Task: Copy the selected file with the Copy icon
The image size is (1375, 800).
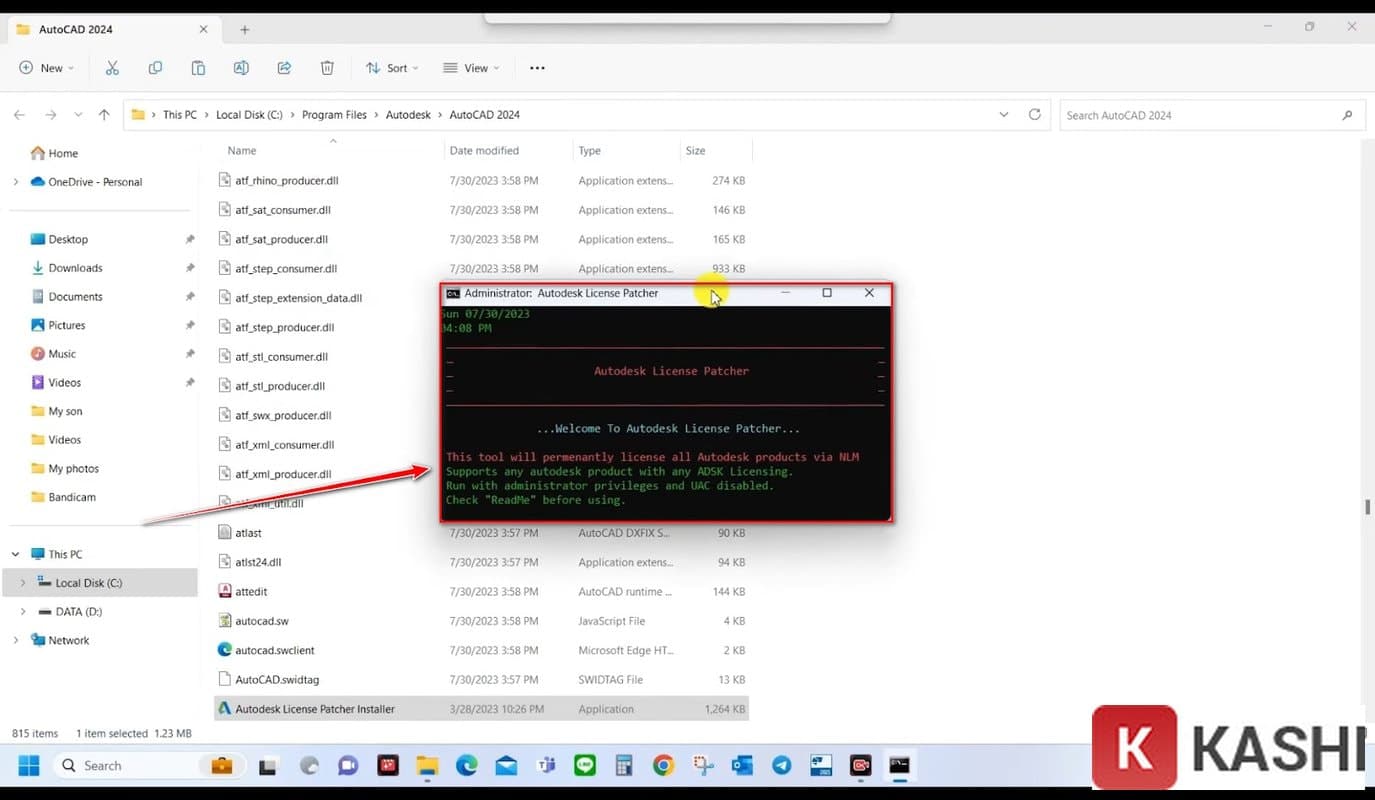Action: (154, 67)
